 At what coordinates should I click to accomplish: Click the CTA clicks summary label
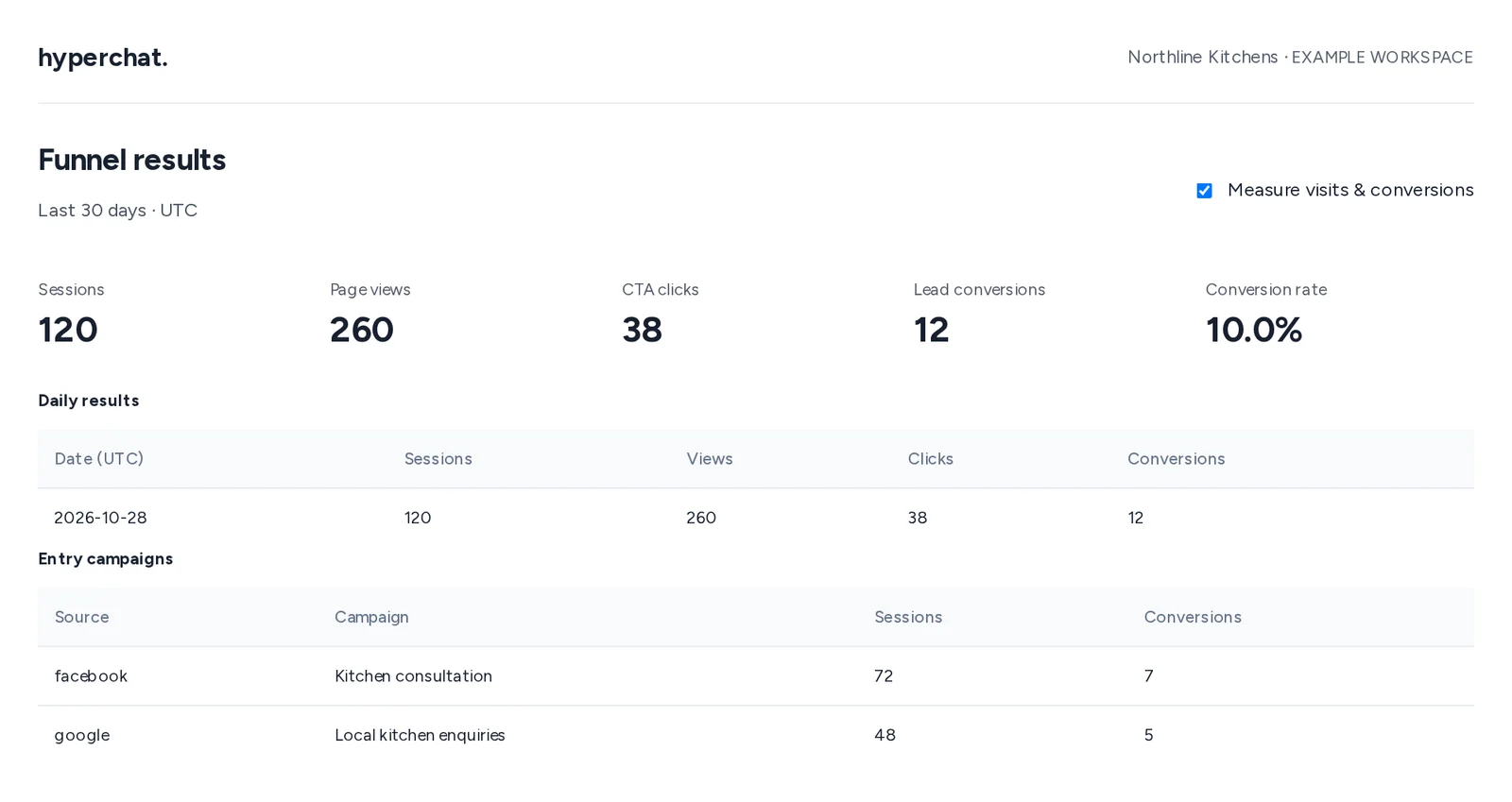tap(661, 290)
